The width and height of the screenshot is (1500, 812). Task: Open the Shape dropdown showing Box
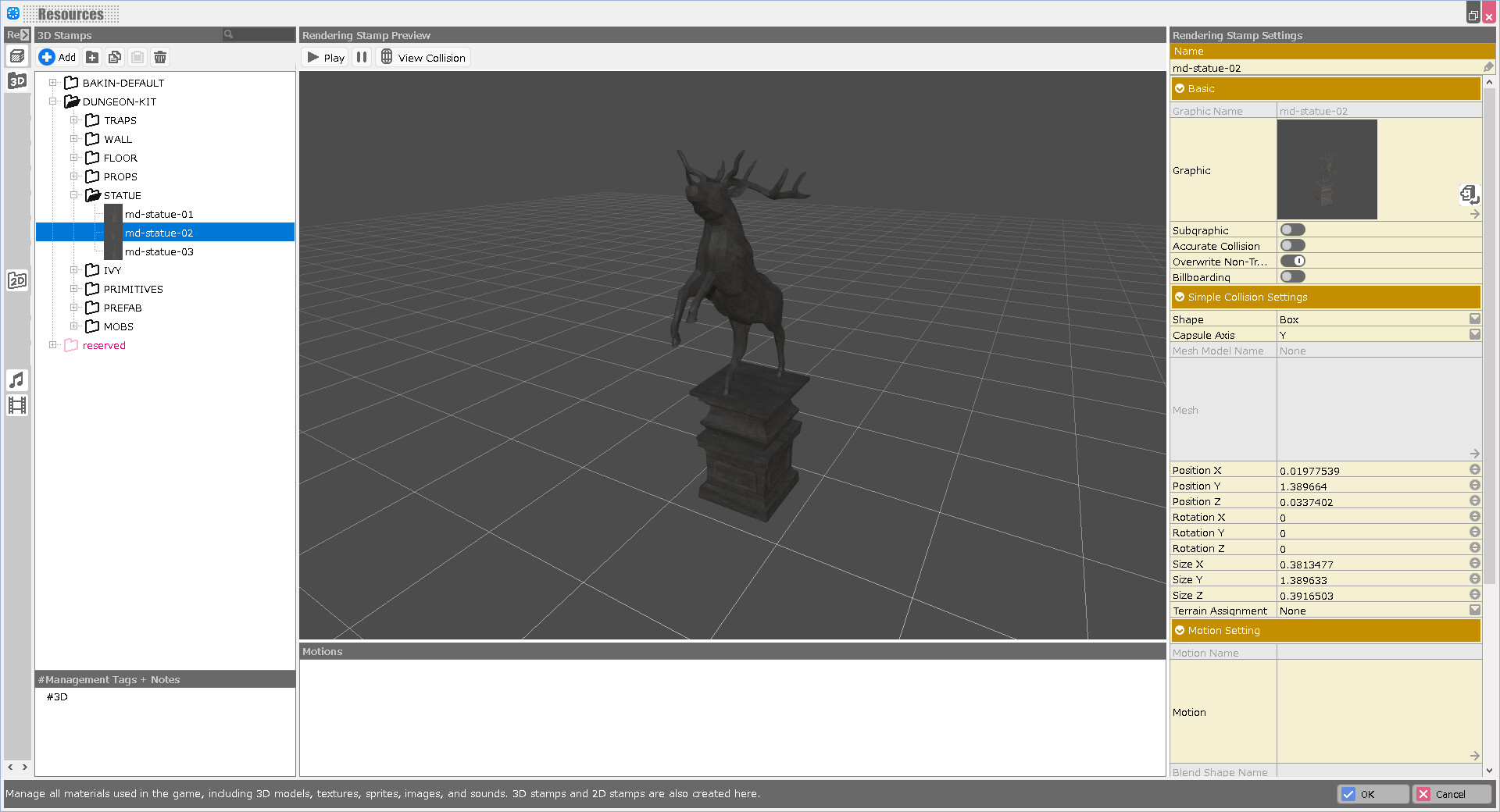(1474, 319)
